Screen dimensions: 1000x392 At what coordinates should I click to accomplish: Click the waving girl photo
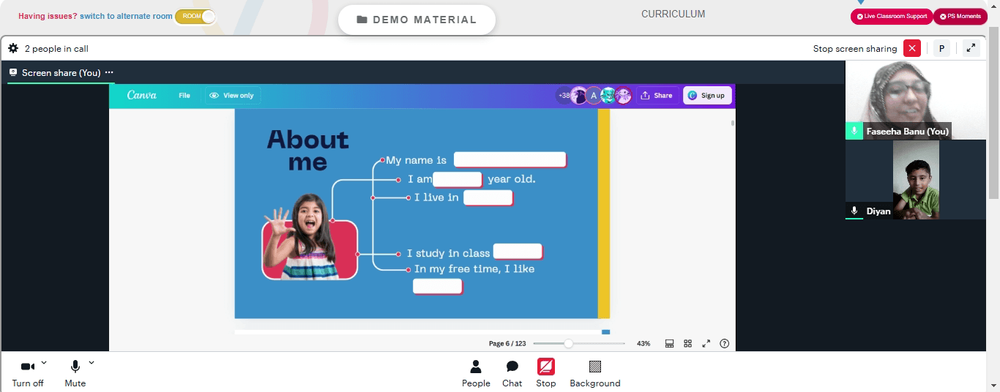309,237
